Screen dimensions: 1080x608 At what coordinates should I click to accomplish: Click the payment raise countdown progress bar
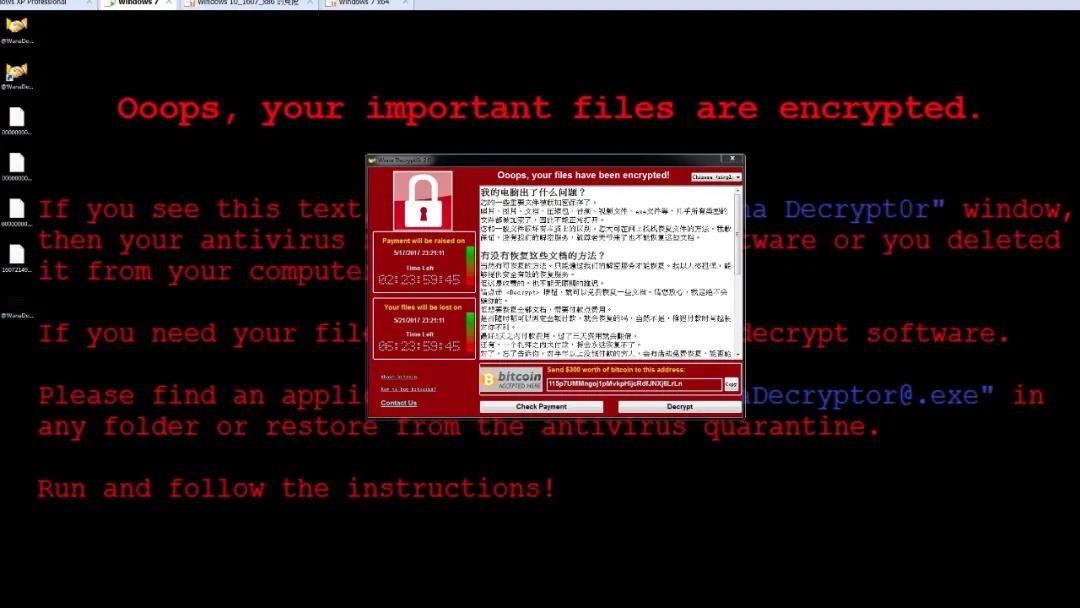470,266
